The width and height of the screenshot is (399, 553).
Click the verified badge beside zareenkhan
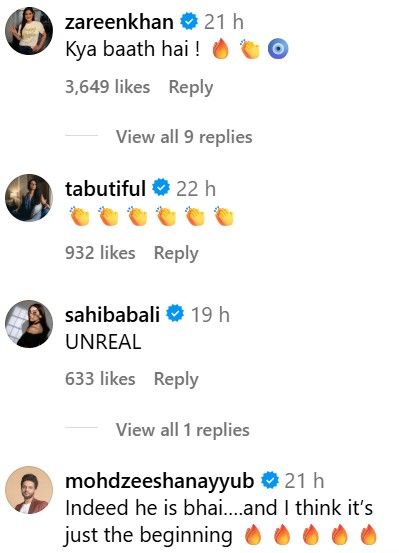pos(189,22)
